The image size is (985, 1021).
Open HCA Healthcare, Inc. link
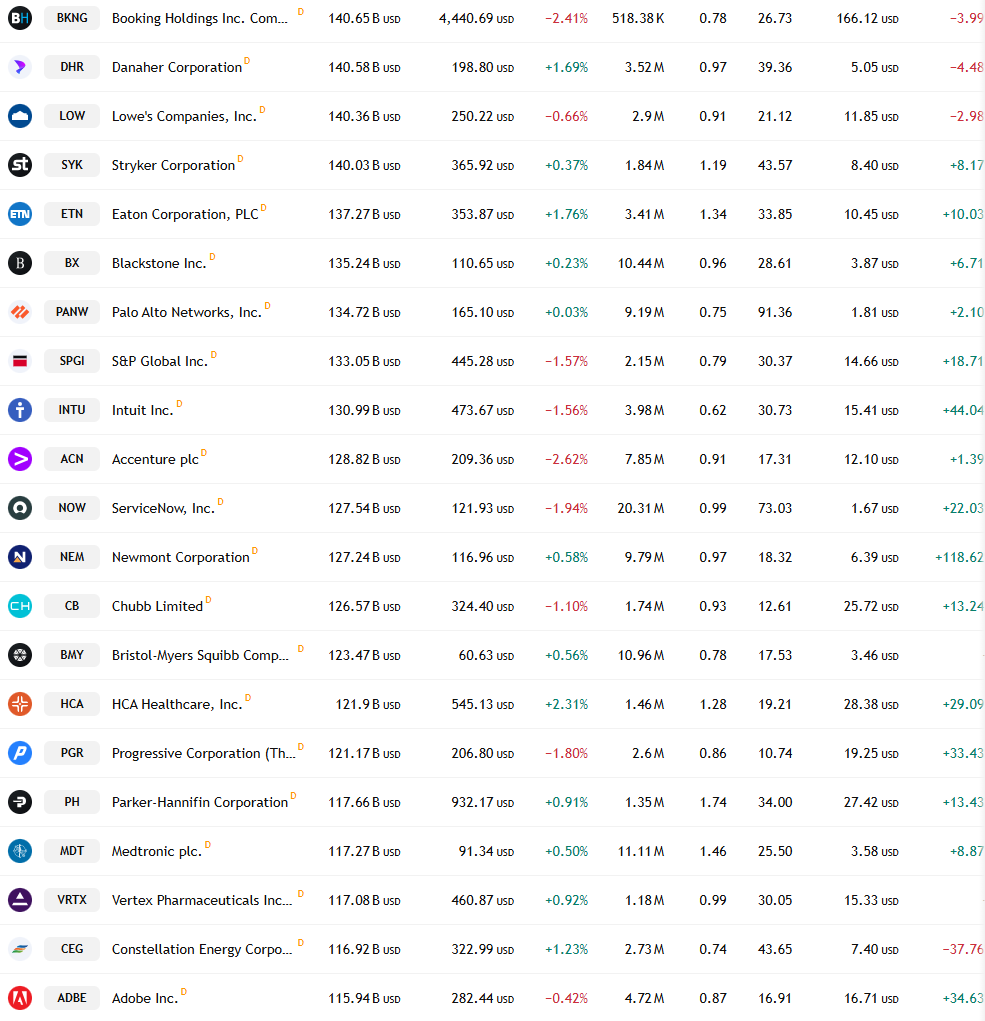pyautogui.click(x=177, y=704)
